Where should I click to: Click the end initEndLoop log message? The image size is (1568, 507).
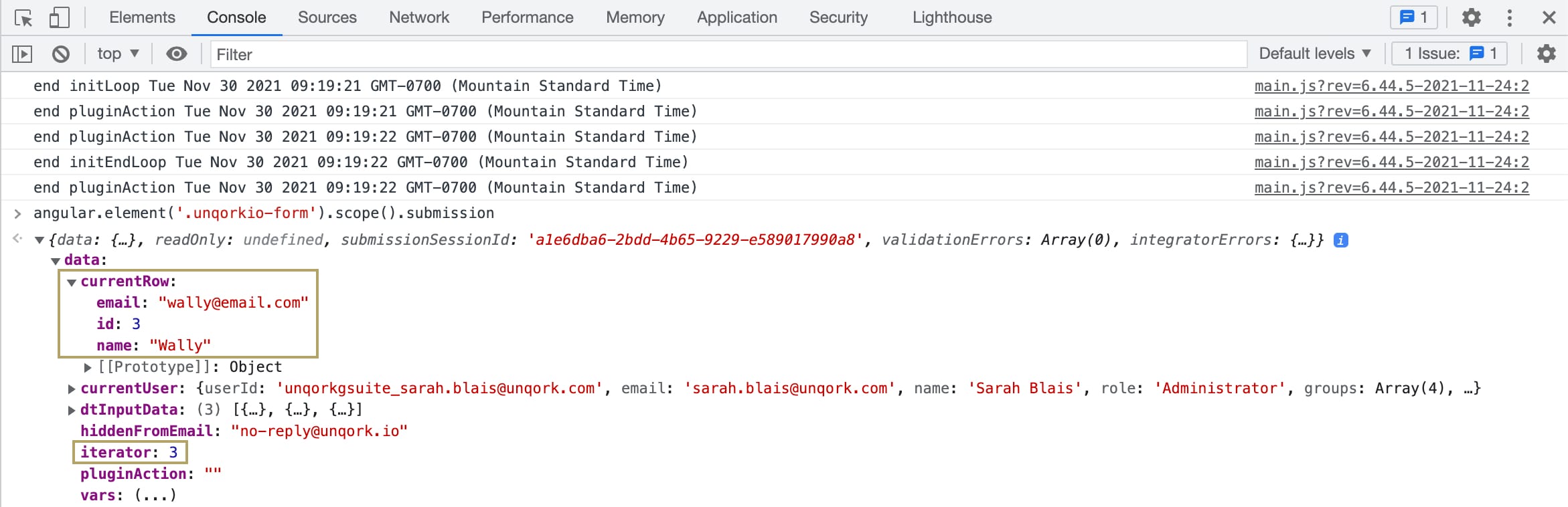tap(361, 162)
